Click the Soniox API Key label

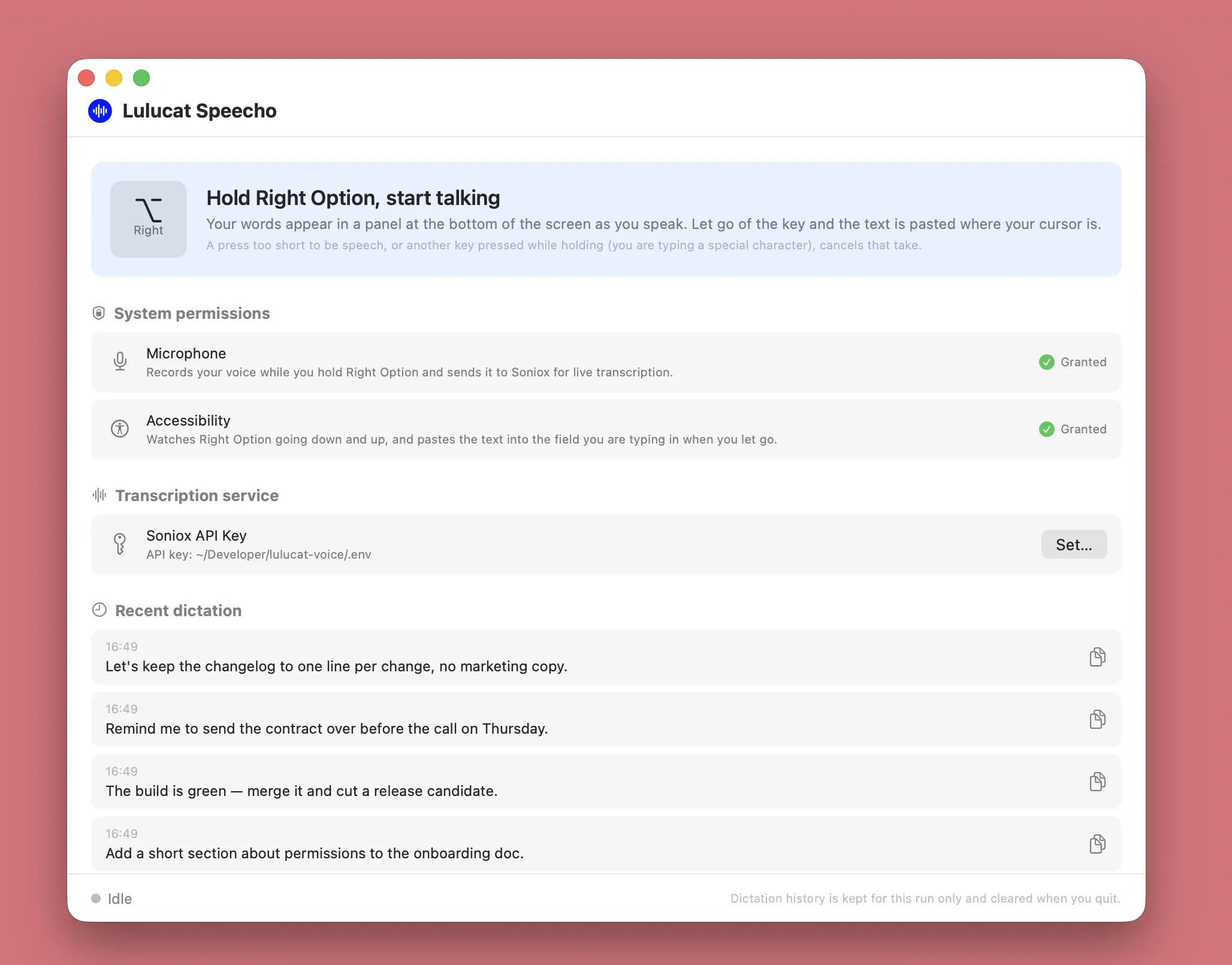[x=197, y=536]
